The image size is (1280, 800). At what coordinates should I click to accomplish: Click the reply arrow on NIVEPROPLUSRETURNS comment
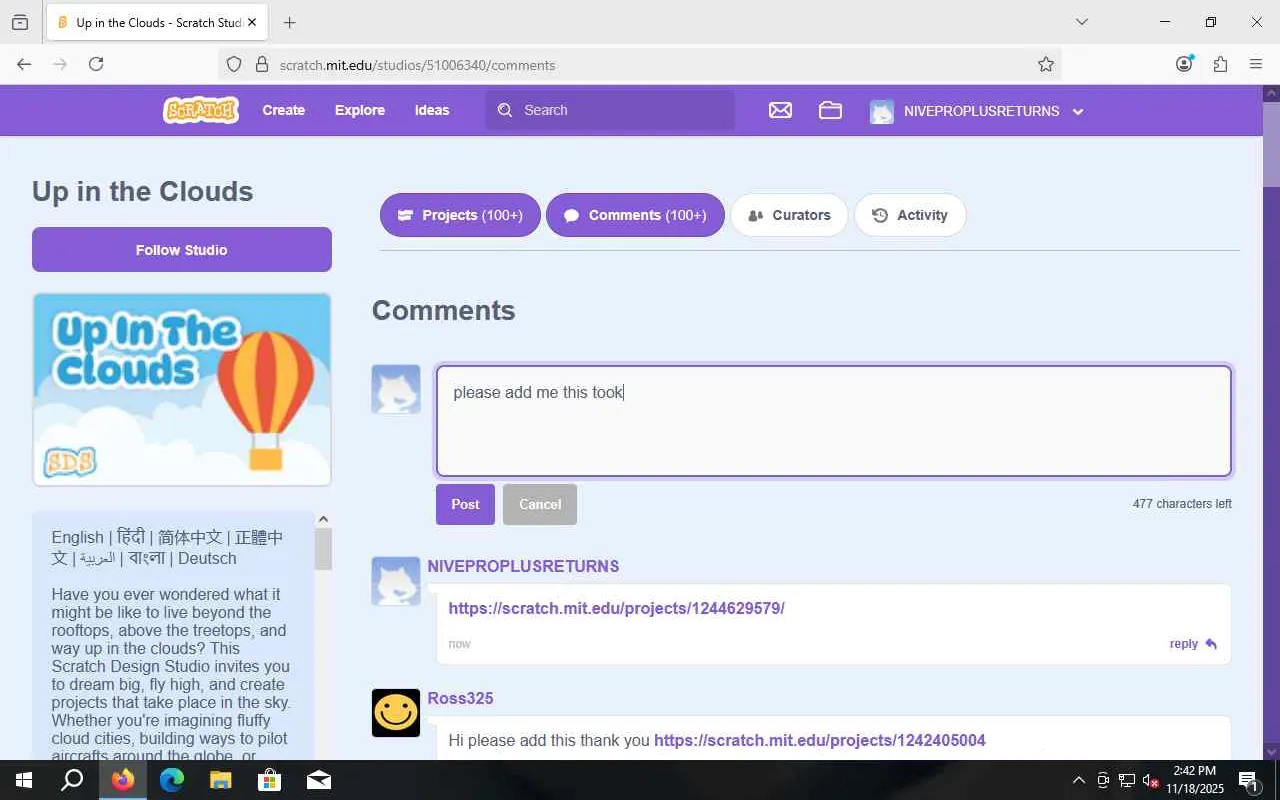coord(1211,644)
